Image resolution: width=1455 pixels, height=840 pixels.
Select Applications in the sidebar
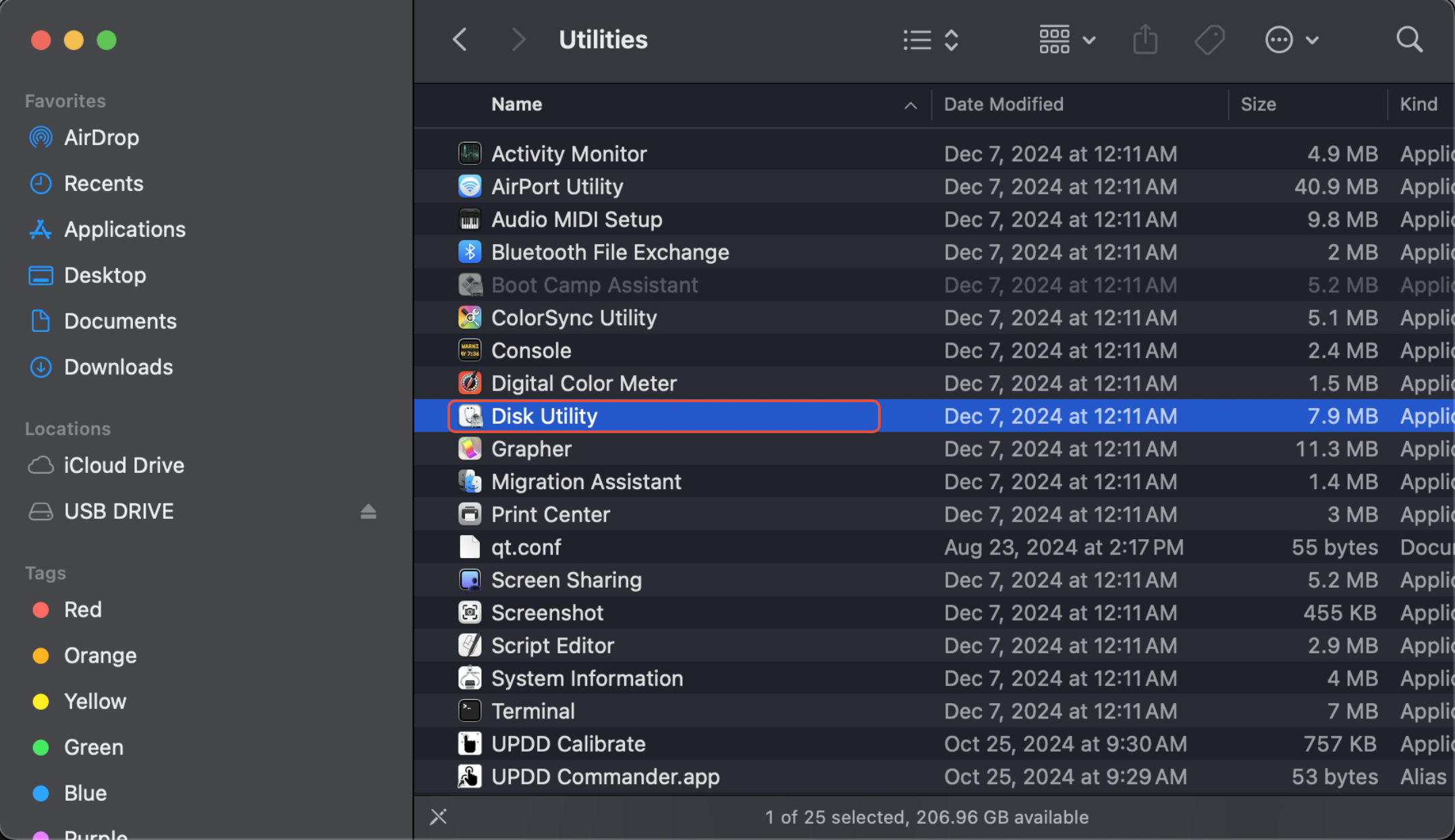click(x=124, y=229)
